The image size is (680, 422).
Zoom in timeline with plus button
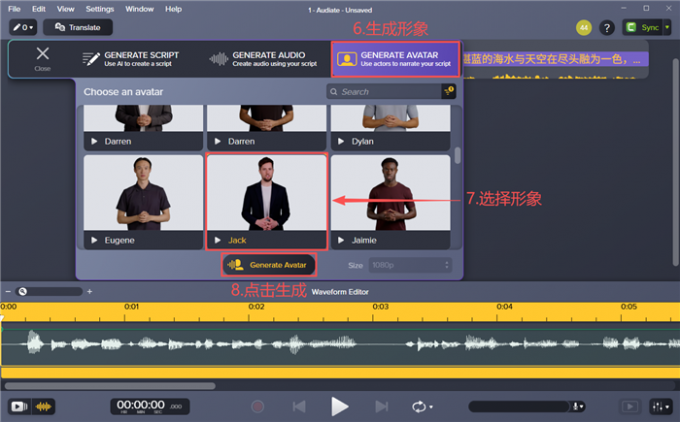[x=89, y=291]
